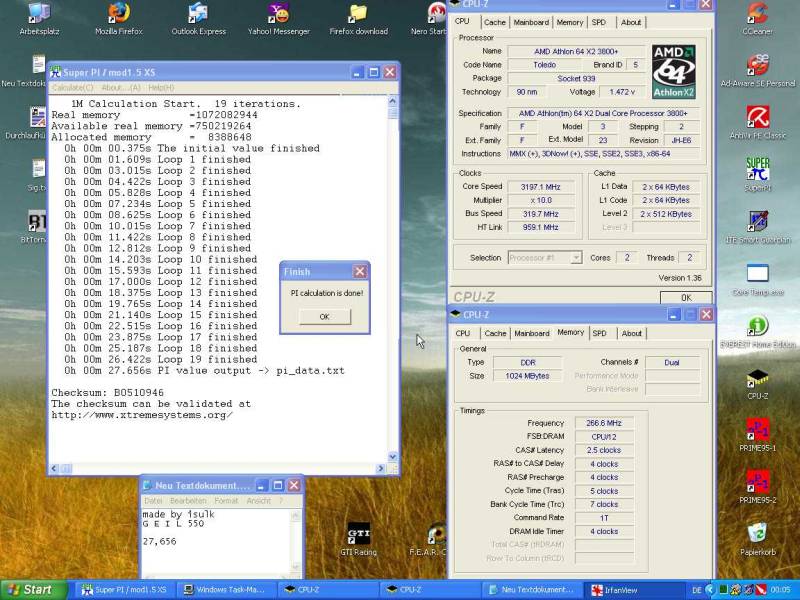Open the Core Temp.exe desktop icon
This screenshot has height=600, width=800.
point(758,280)
